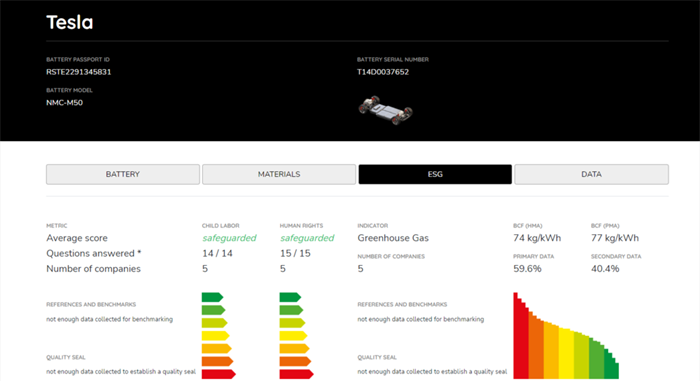700x381 pixels.
Task: Select battery passport ID RSTE2291345831
Action: point(79,72)
